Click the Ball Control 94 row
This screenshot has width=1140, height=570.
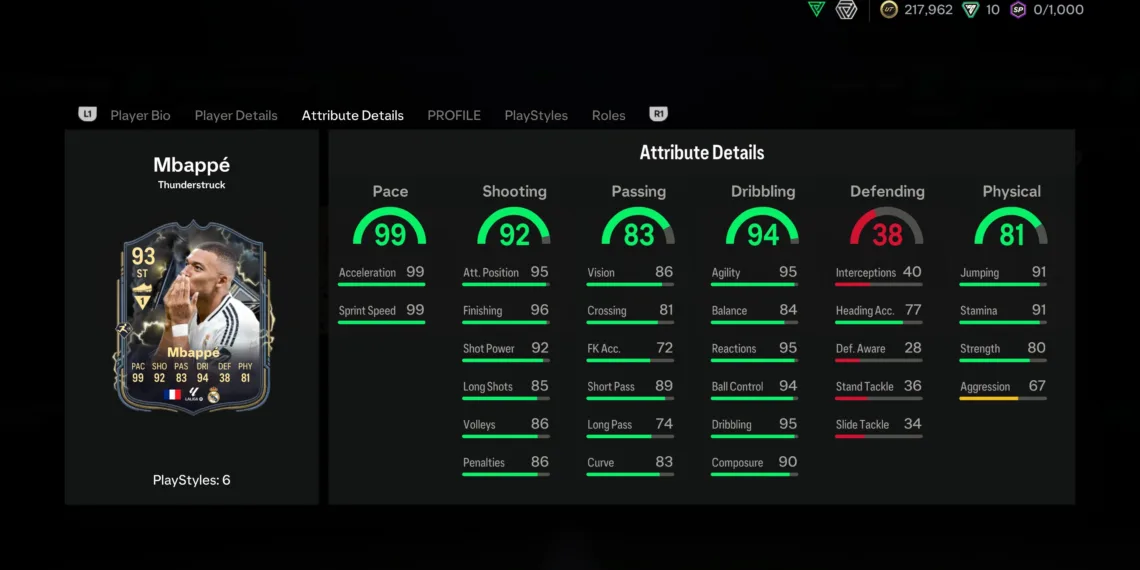pos(755,389)
